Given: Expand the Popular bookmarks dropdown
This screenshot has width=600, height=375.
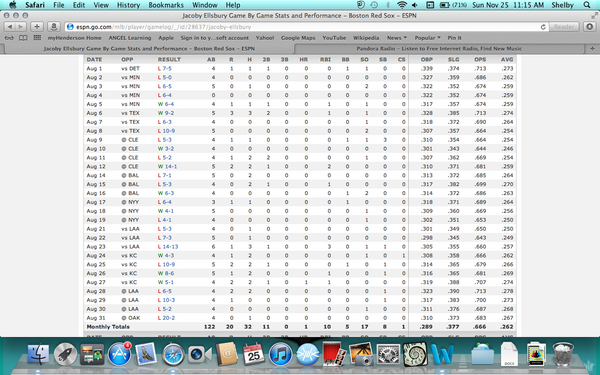Looking at the screenshot, I should 427,38.
